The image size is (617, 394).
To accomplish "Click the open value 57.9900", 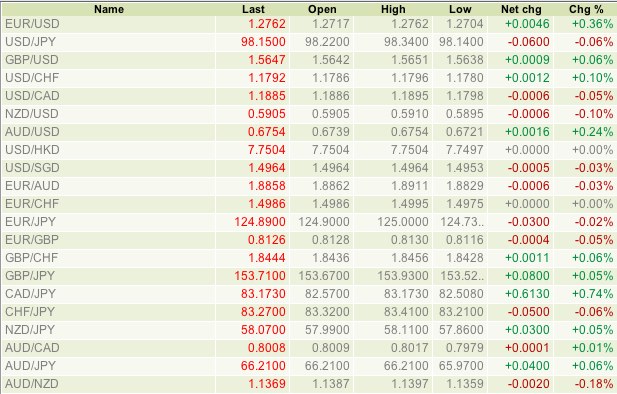I will (327, 330).
